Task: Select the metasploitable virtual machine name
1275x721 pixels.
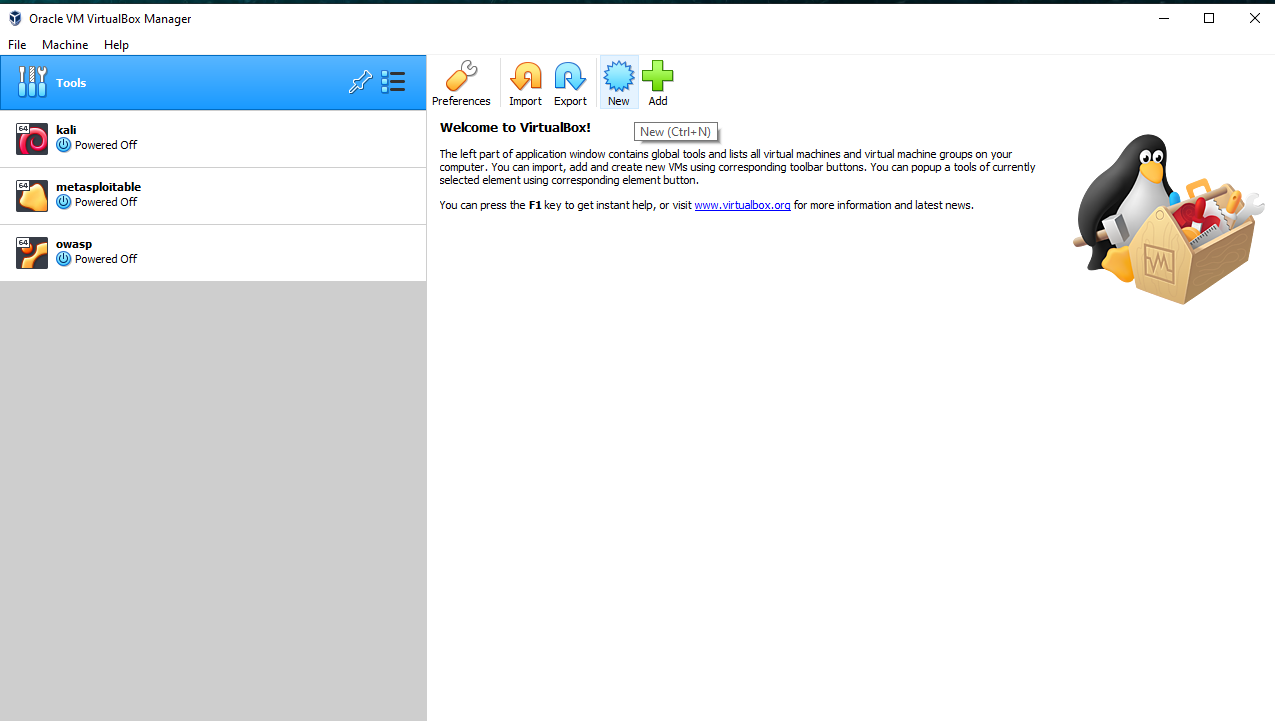Action: pos(98,187)
